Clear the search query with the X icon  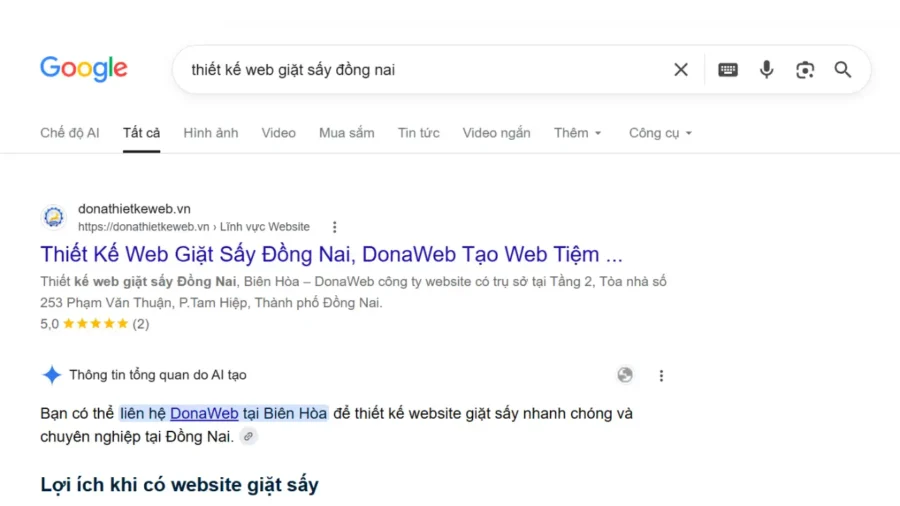coord(681,69)
